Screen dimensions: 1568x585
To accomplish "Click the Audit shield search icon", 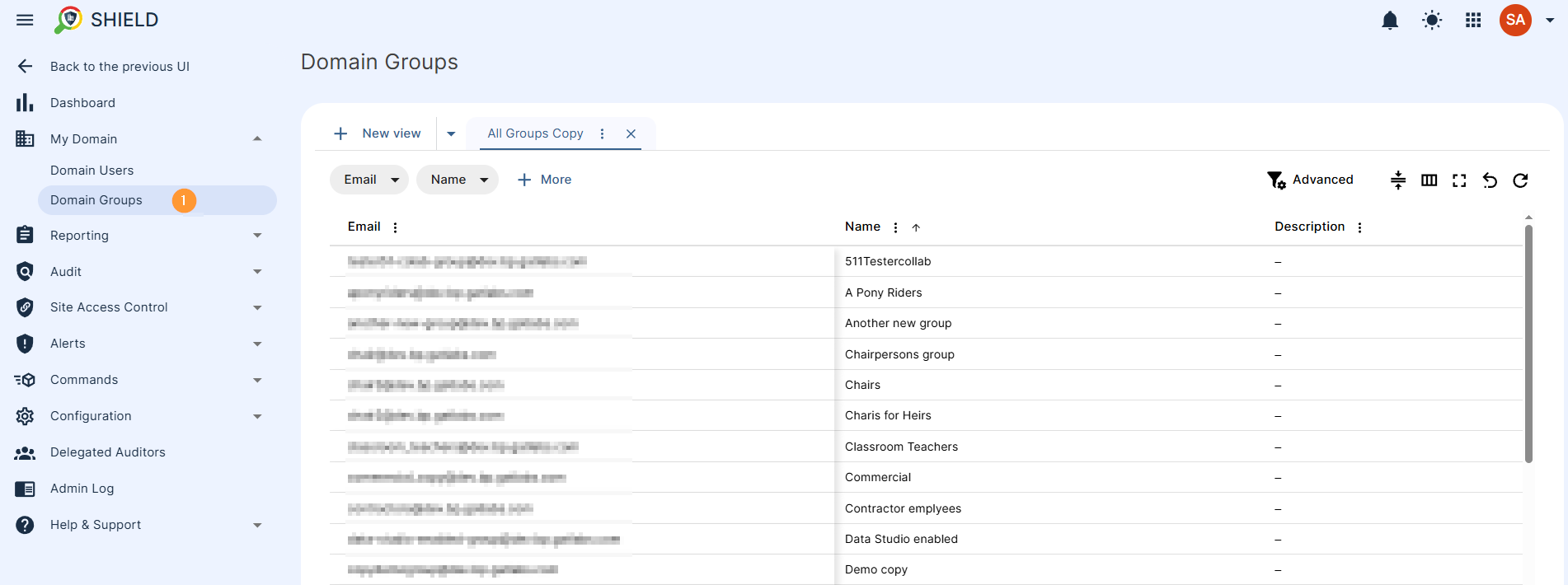I will [25, 271].
